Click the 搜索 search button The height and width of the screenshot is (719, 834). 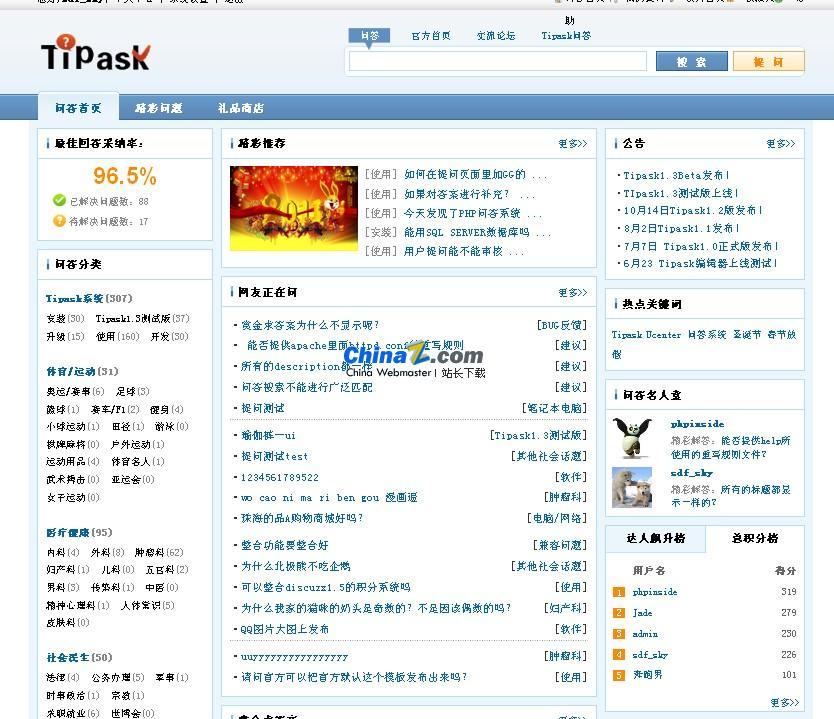tap(690, 61)
